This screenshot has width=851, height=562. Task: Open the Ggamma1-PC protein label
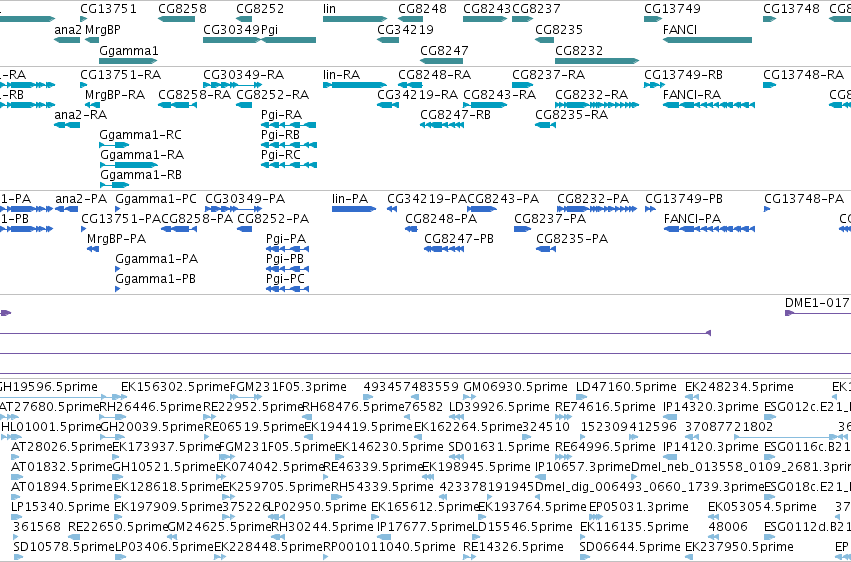[x=156, y=199]
